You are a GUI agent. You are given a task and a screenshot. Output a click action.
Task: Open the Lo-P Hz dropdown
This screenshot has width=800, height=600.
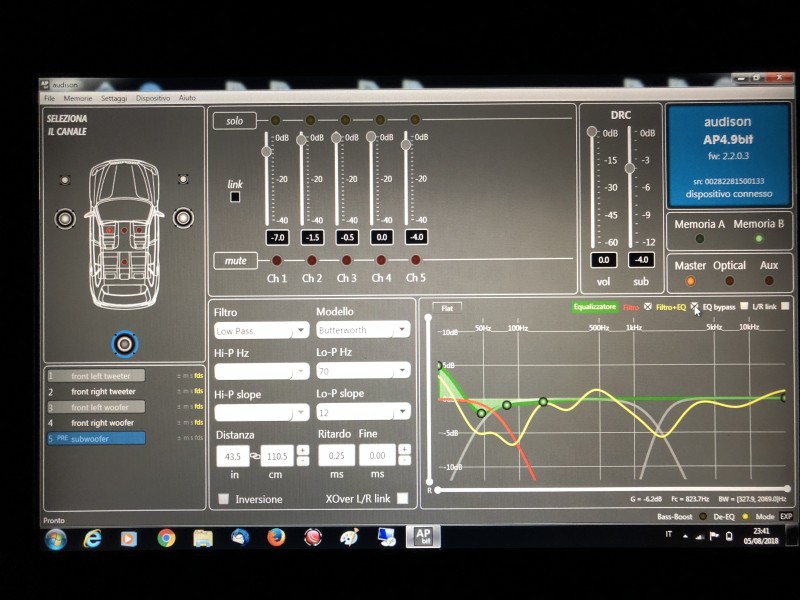[363, 370]
